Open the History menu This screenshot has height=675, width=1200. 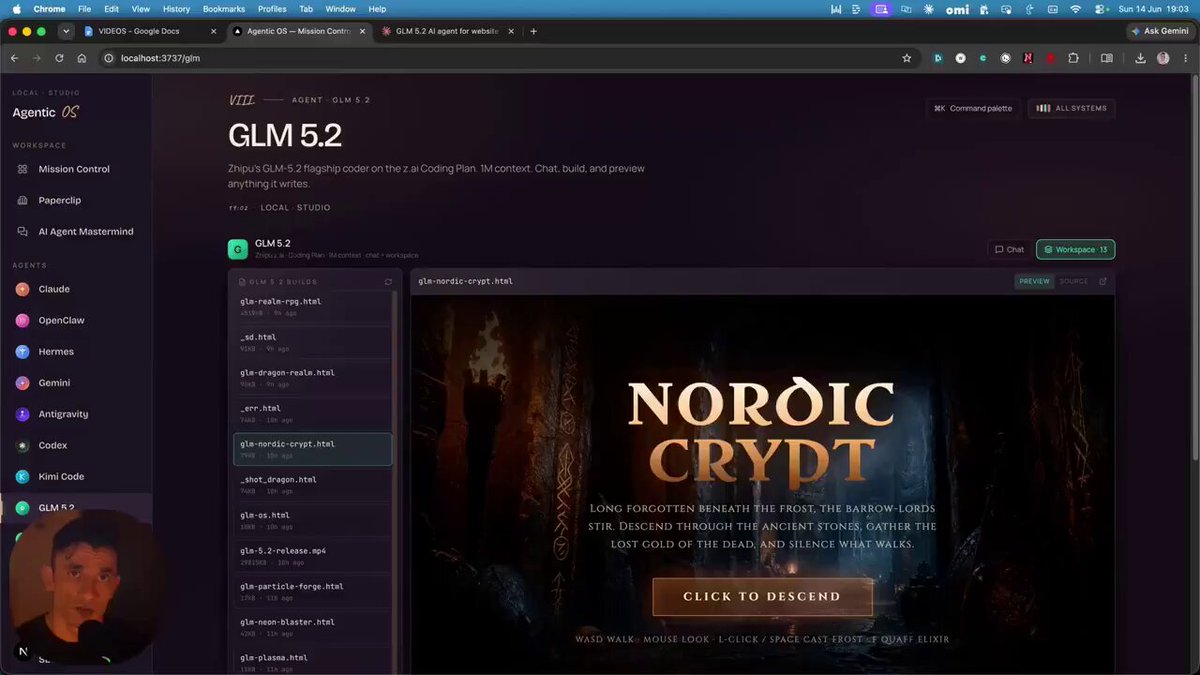(x=176, y=8)
